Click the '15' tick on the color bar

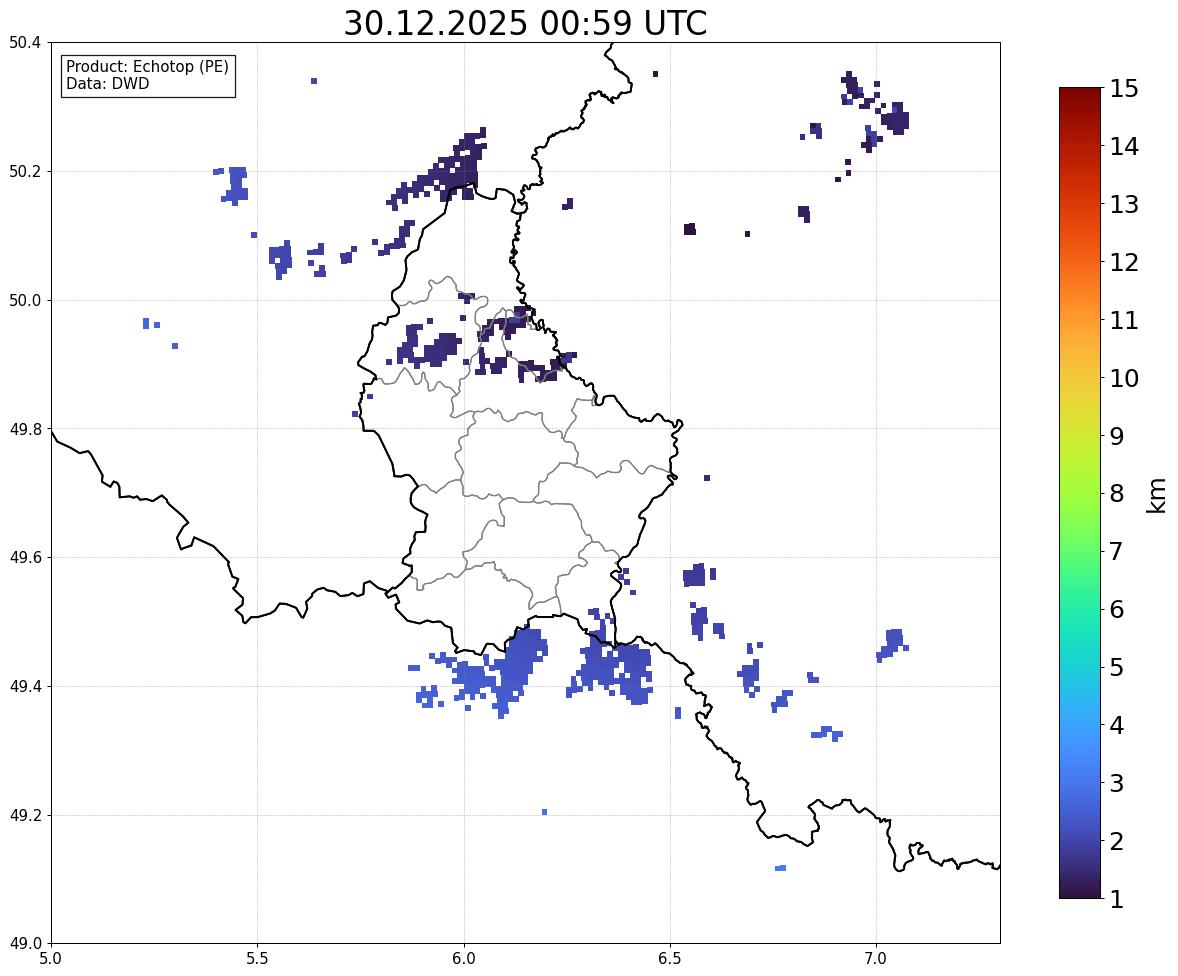(1124, 89)
